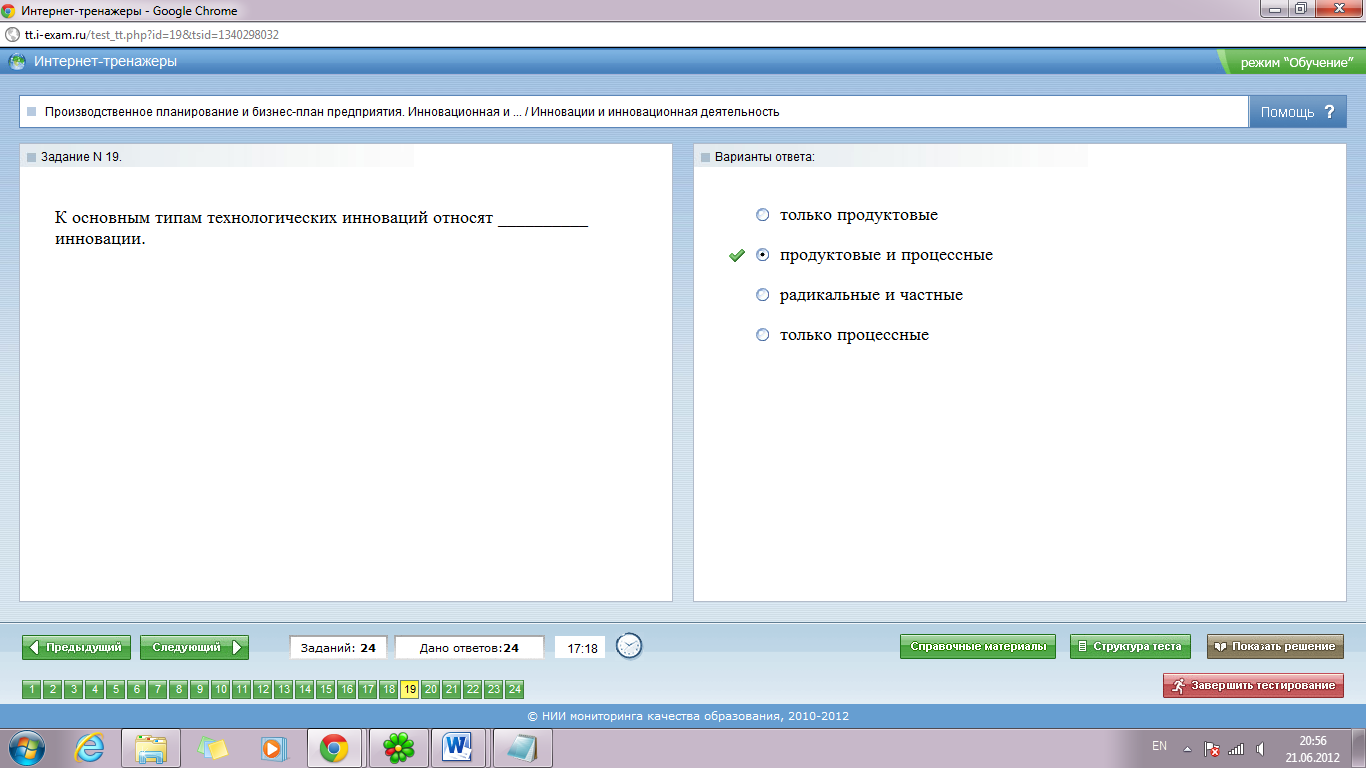Launch Internet Explorer from the taskbar
The height and width of the screenshot is (768, 1366).
tap(90, 747)
